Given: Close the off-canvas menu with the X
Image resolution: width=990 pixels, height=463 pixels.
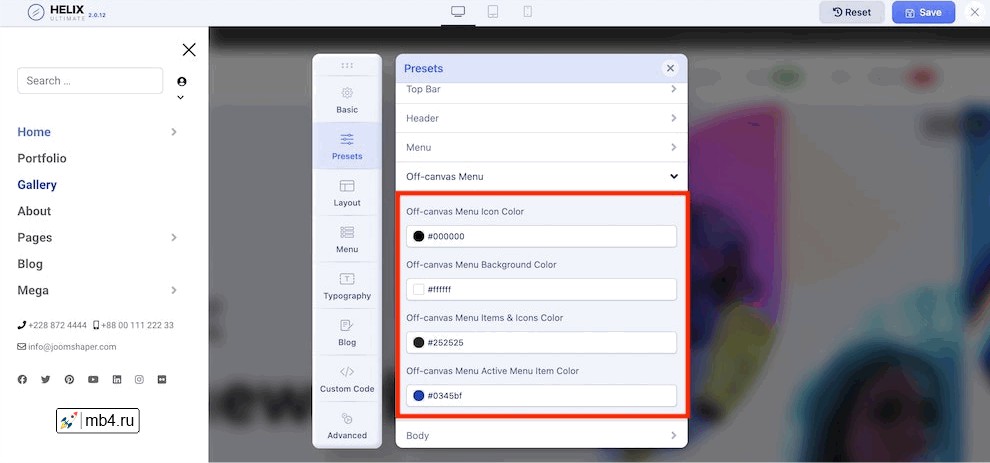Looking at the screenshot, I should point(189,50).
